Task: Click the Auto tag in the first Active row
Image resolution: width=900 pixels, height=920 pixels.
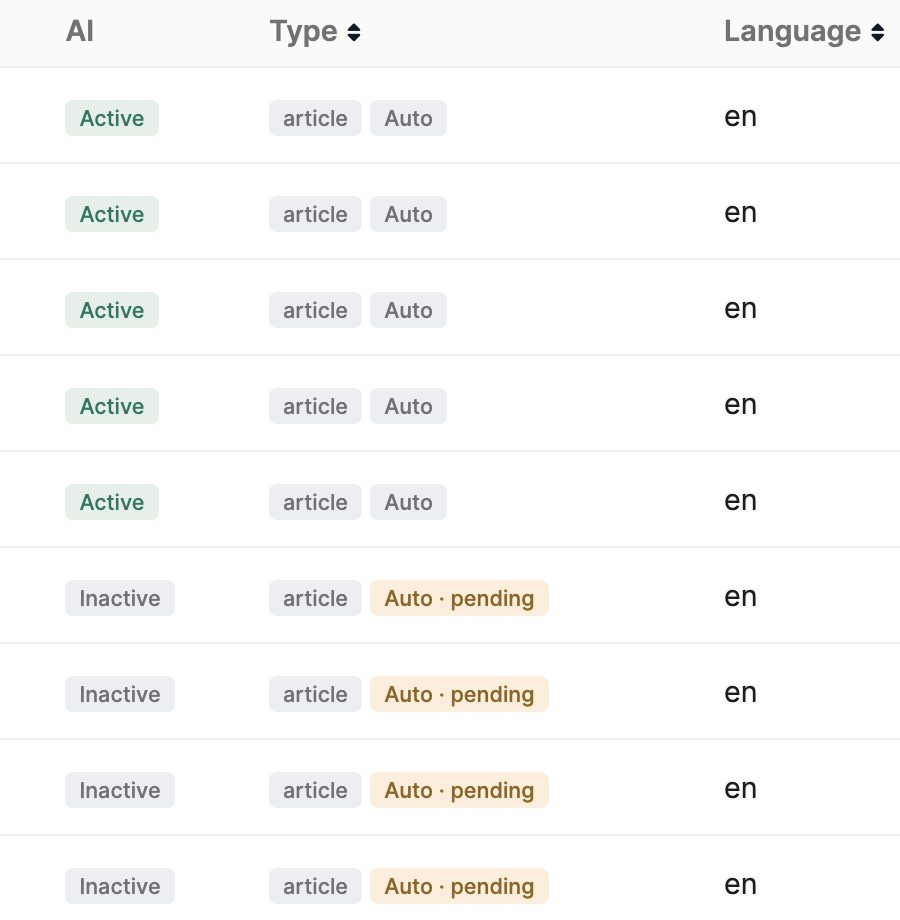Action: (x=408, y=118)
